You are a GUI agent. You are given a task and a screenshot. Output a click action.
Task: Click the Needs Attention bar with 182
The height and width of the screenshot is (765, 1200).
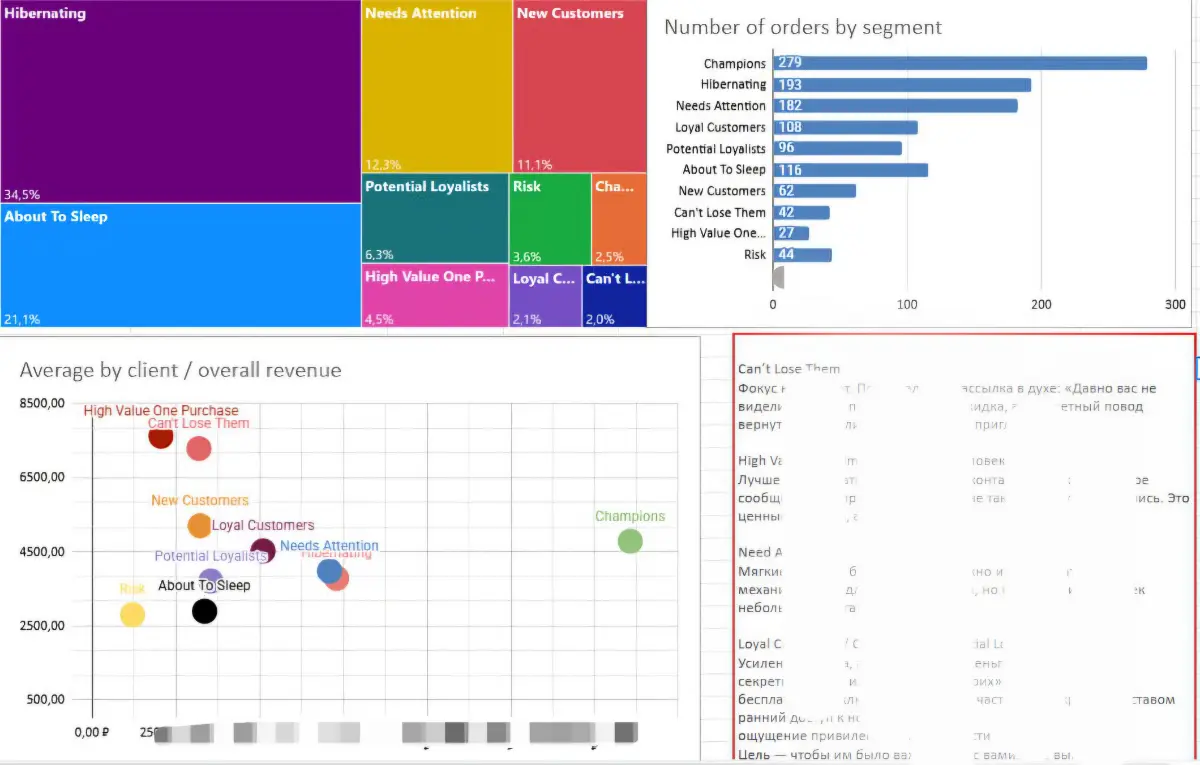(895, 106)
